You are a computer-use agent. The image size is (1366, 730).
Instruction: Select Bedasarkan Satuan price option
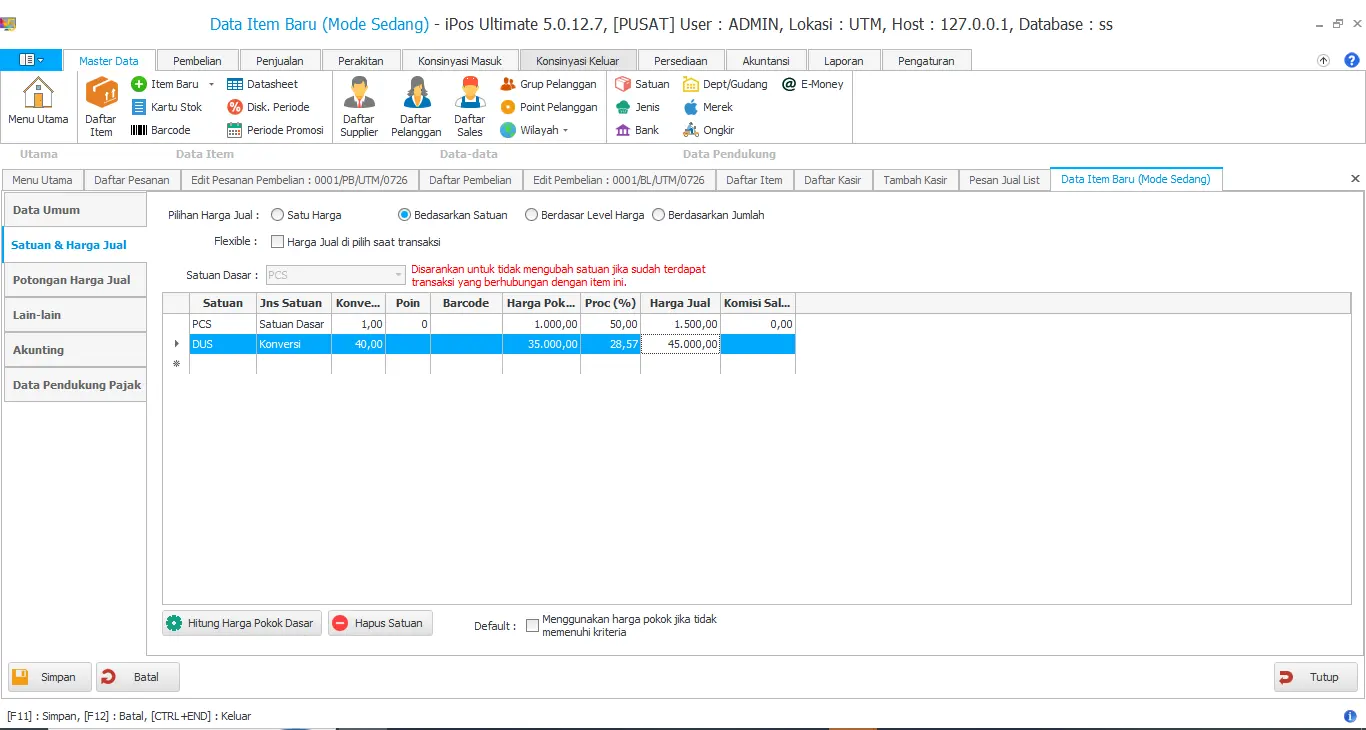(x=405, y=215)
